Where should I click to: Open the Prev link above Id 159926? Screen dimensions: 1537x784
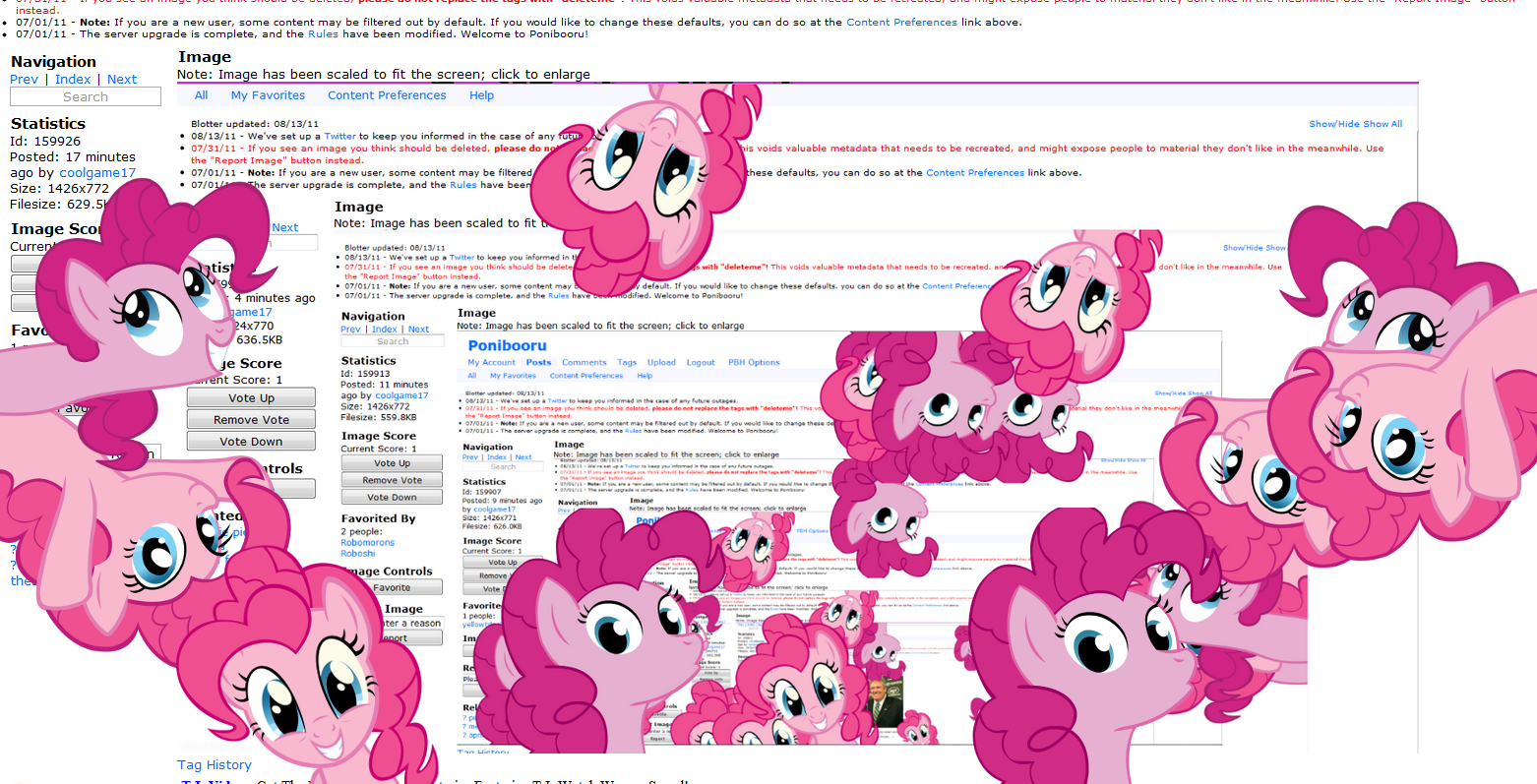24,80
